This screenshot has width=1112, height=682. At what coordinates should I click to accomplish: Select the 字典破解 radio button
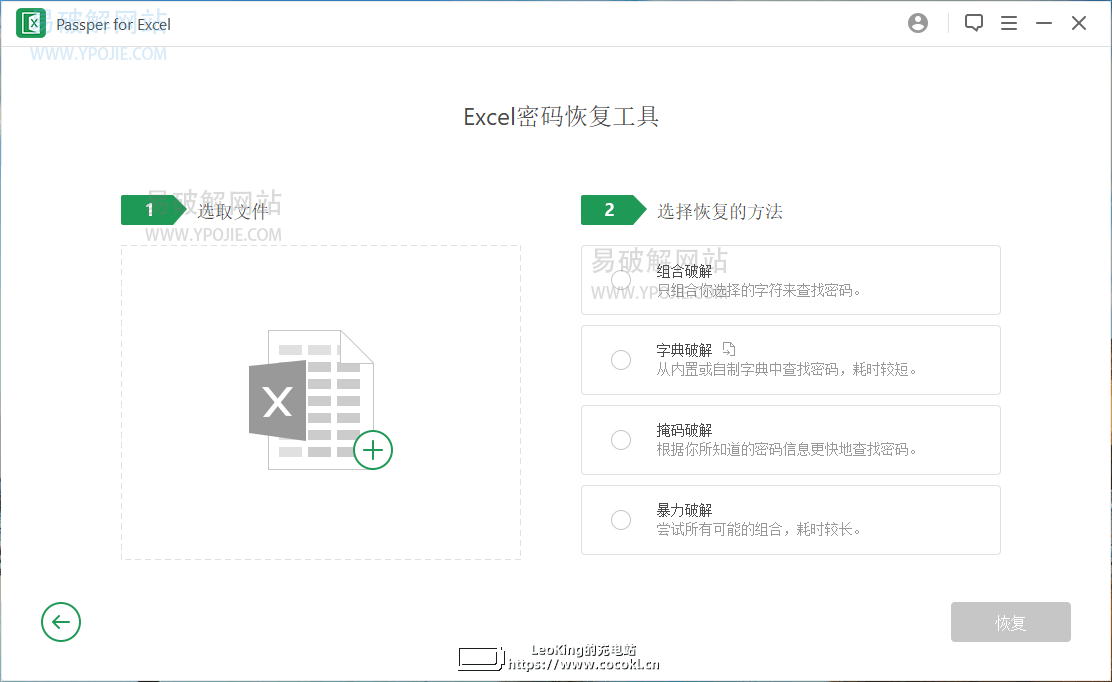(621, 360)
